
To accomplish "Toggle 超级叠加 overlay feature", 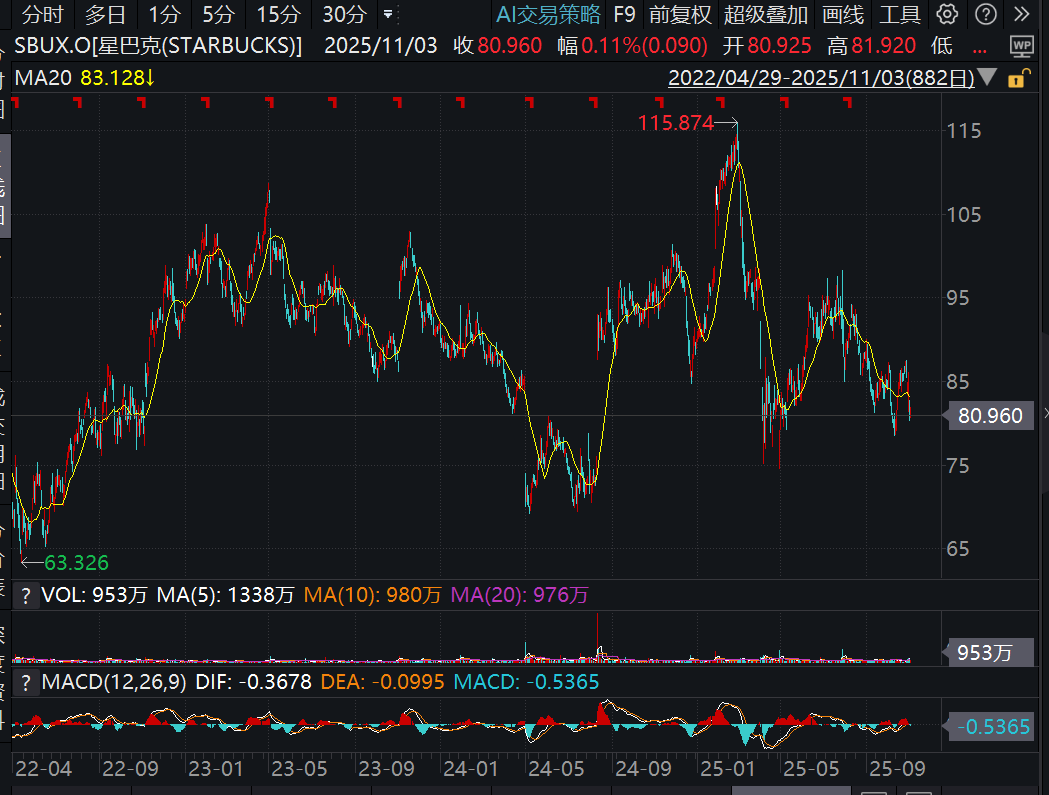I will click(x=766, y=14).
